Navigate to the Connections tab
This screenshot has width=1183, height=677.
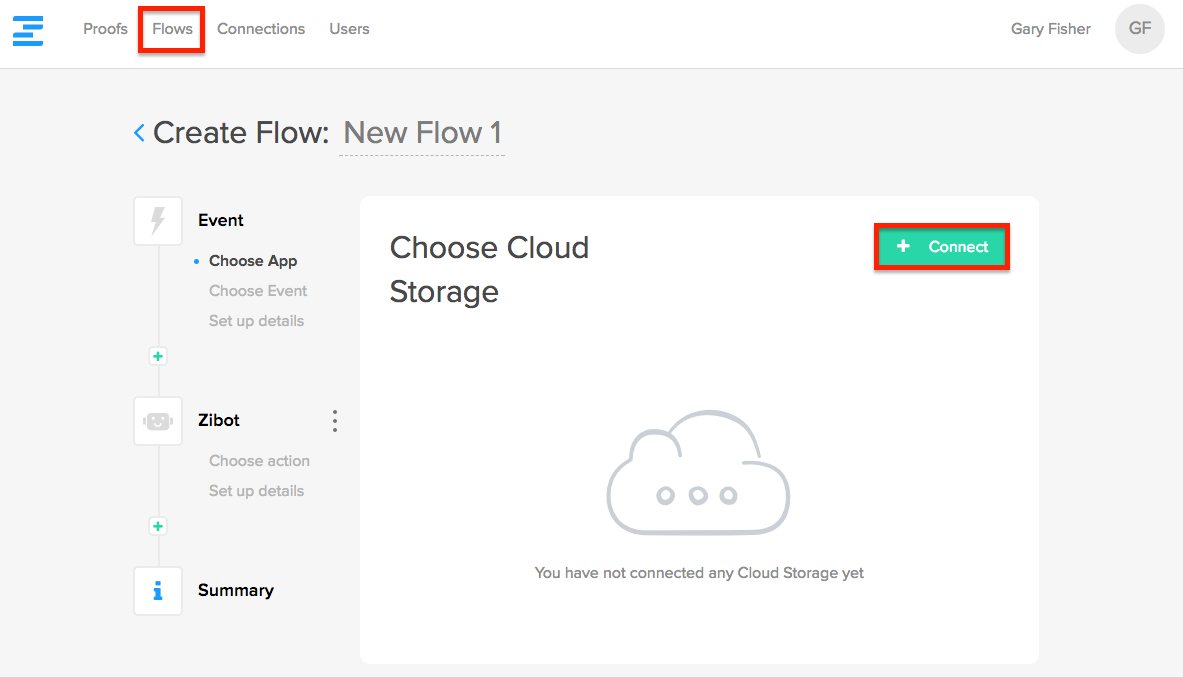tap(261, 29)
